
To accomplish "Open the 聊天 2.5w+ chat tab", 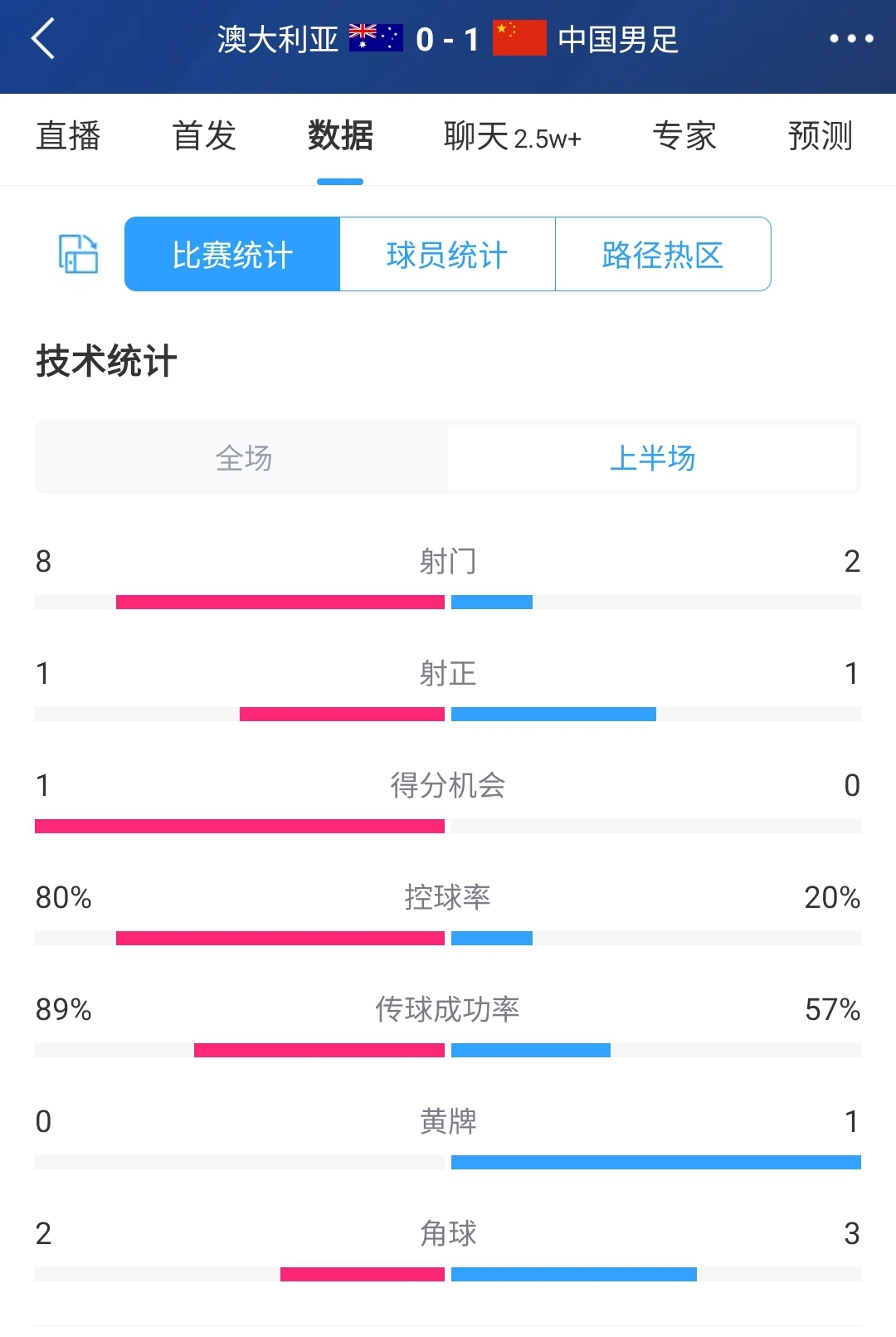I will [x=512, y=136].
